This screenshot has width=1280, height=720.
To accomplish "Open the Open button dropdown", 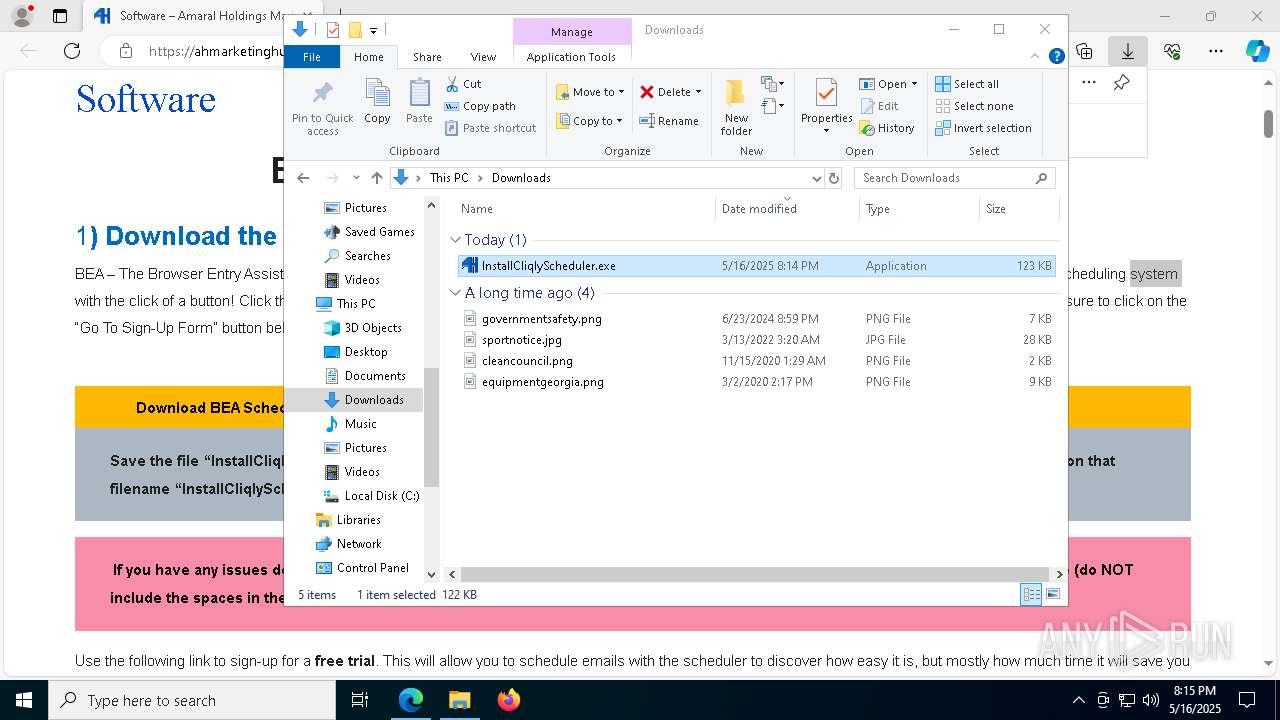I will point(914,84).
